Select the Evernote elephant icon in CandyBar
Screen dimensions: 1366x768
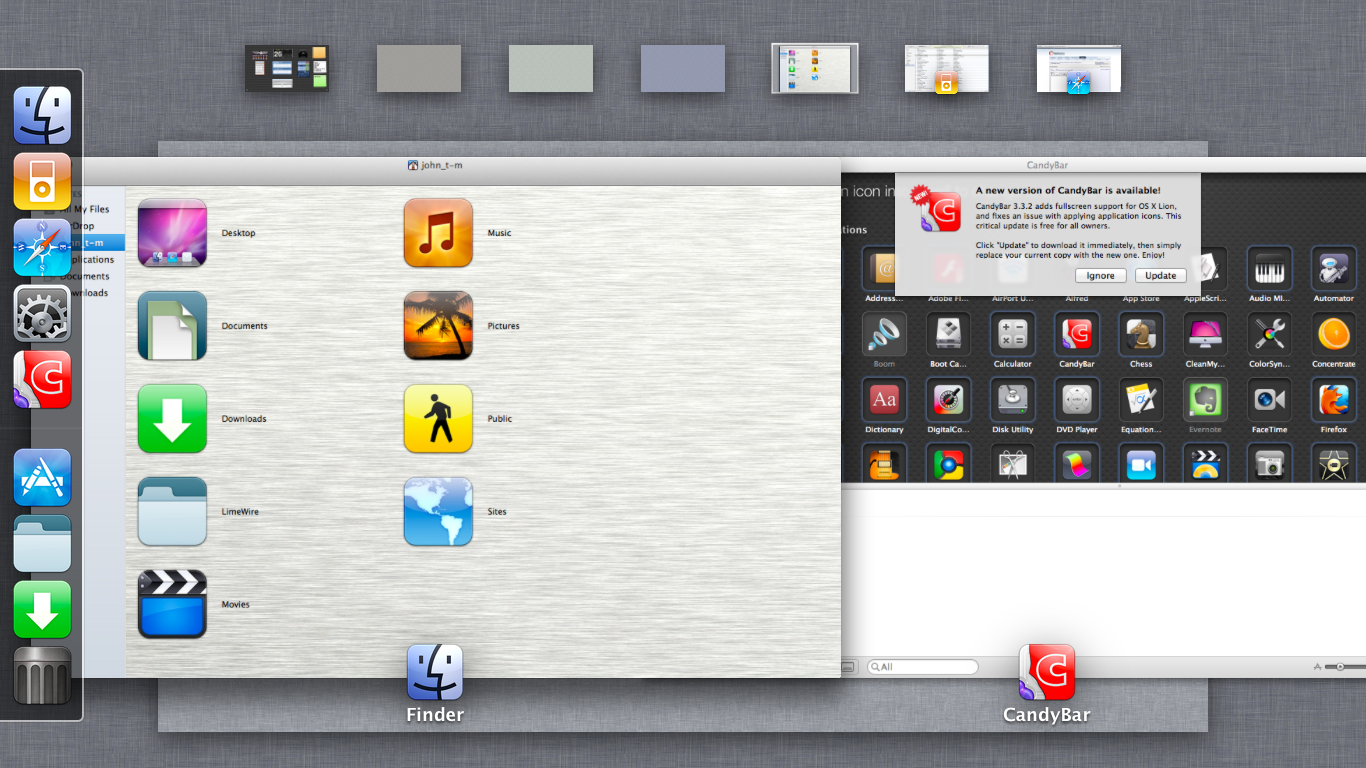1205,400
